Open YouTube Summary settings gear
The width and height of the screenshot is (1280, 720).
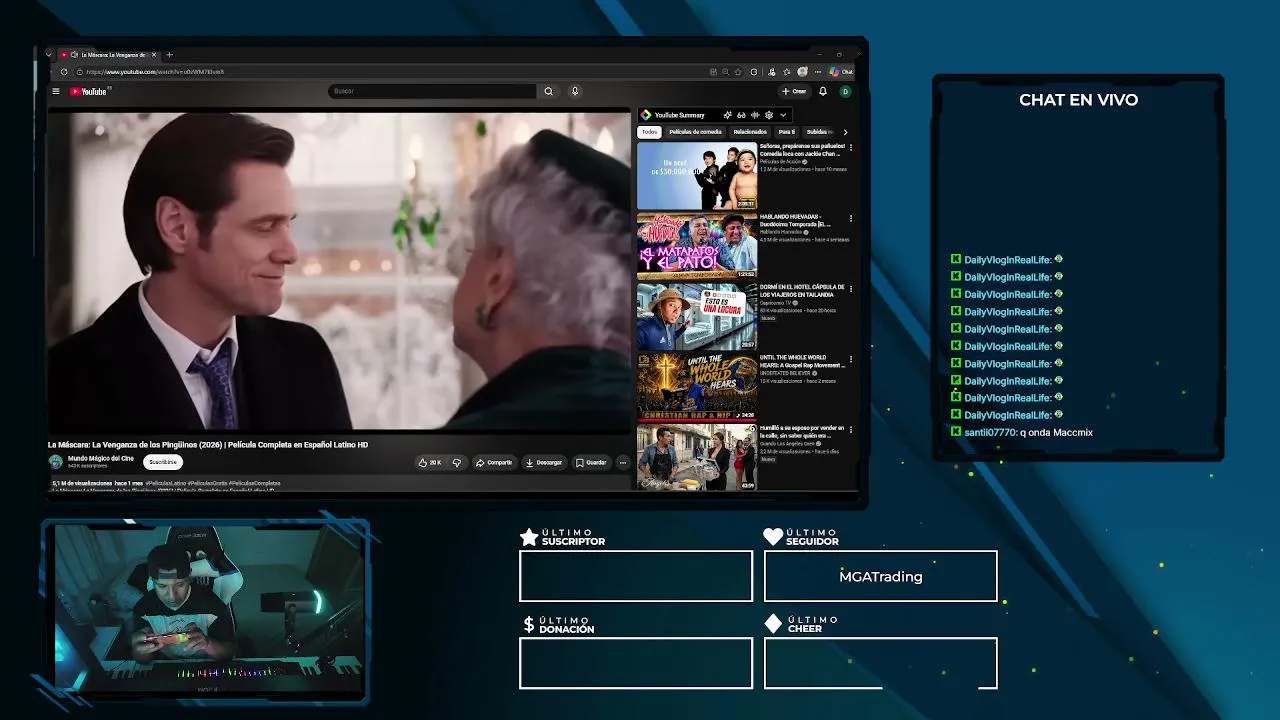tap(769, 115)
